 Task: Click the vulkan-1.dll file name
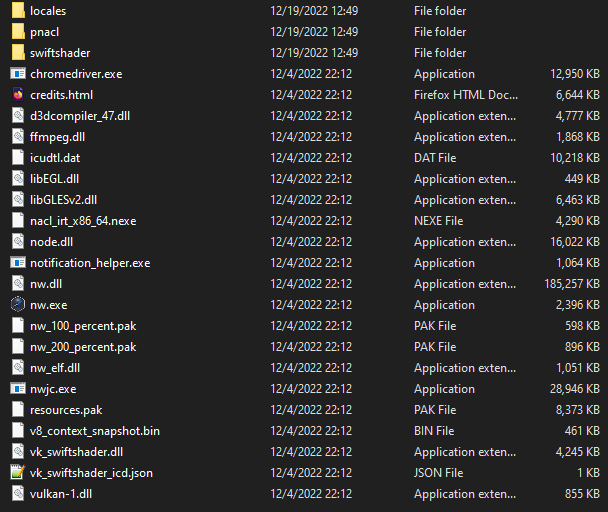coord(61,494)
